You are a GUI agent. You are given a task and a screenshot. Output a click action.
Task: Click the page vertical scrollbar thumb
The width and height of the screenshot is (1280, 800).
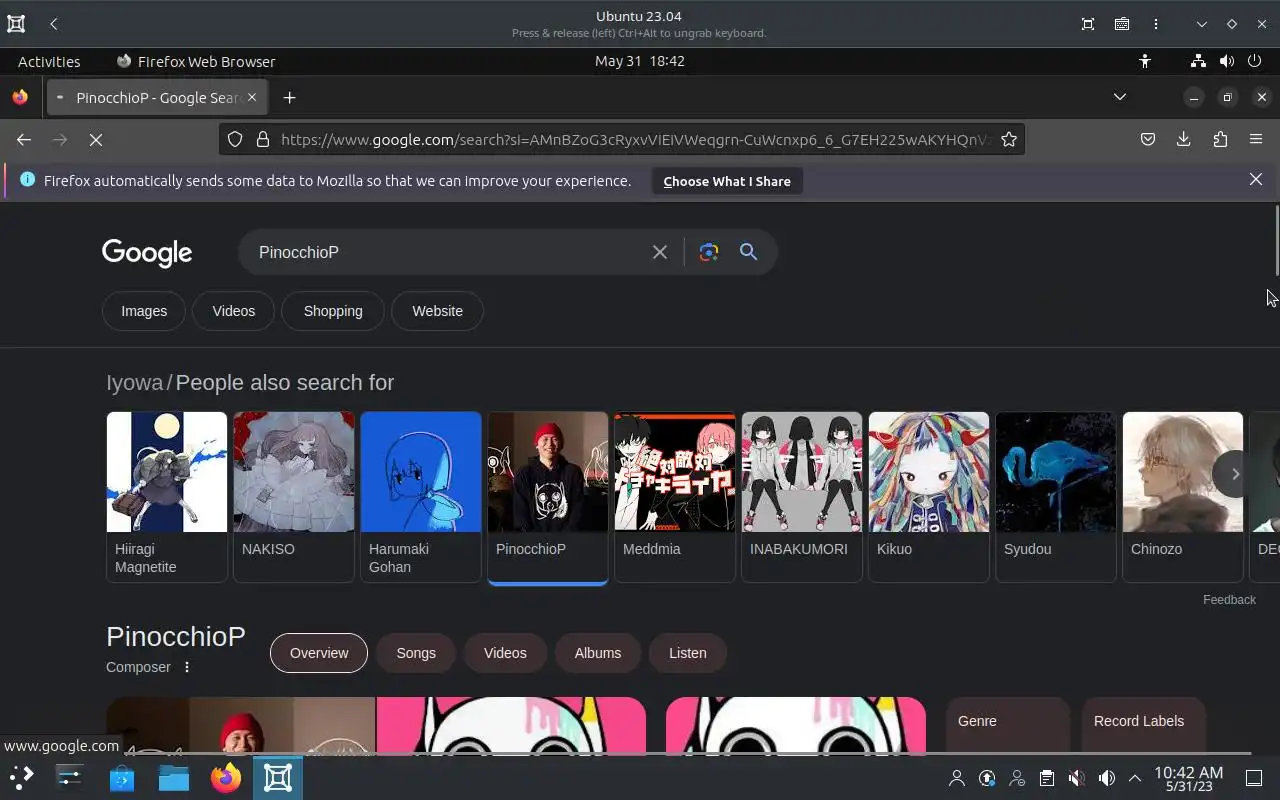click(x=1276, y=239)
